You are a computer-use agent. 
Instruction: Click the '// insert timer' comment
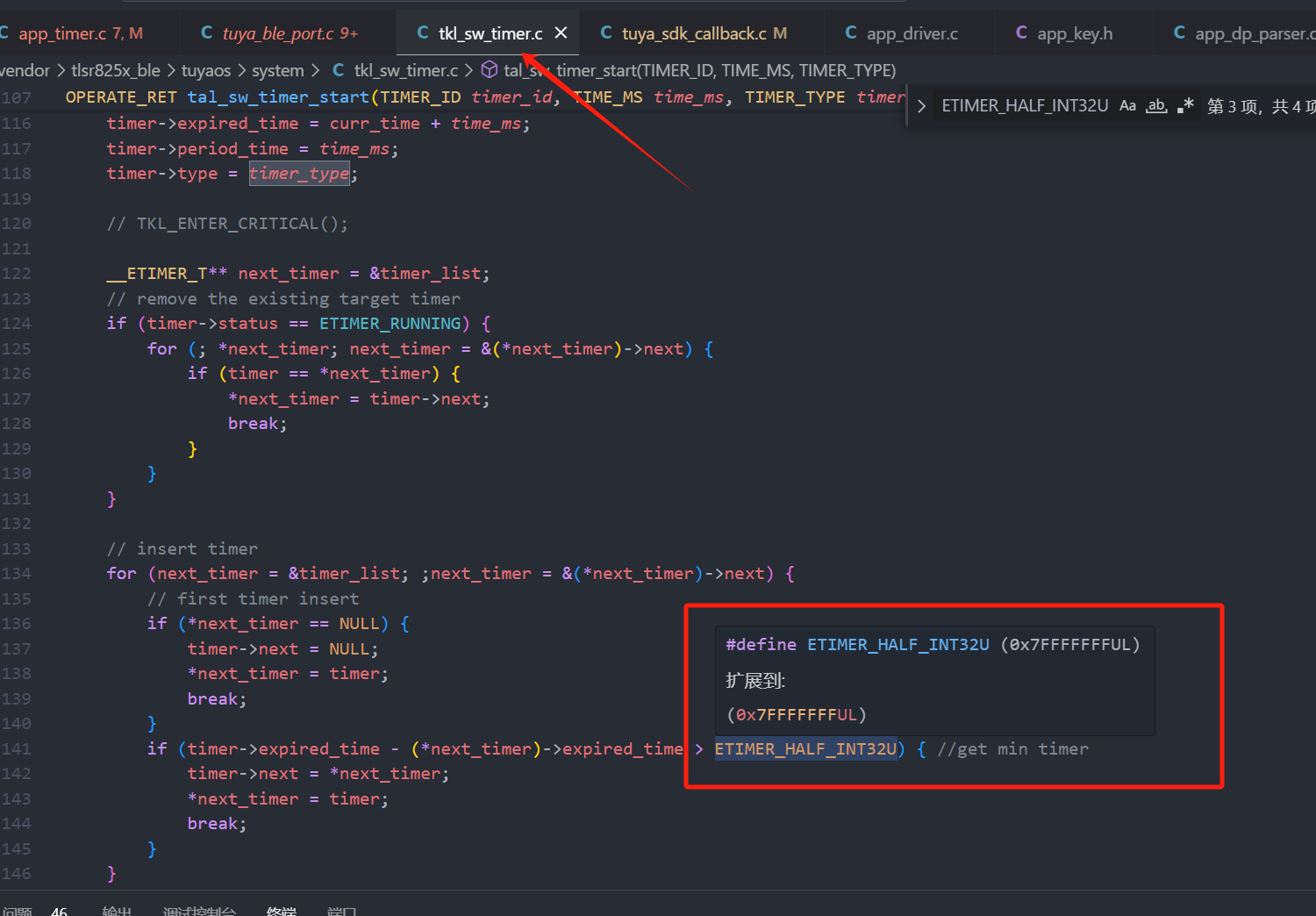(182, 549)
